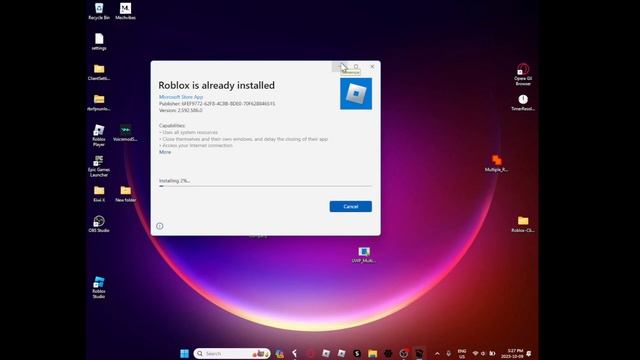Open the New folder desktop icon
Screen dimensions: 640x360
click(x=125, y=193)
